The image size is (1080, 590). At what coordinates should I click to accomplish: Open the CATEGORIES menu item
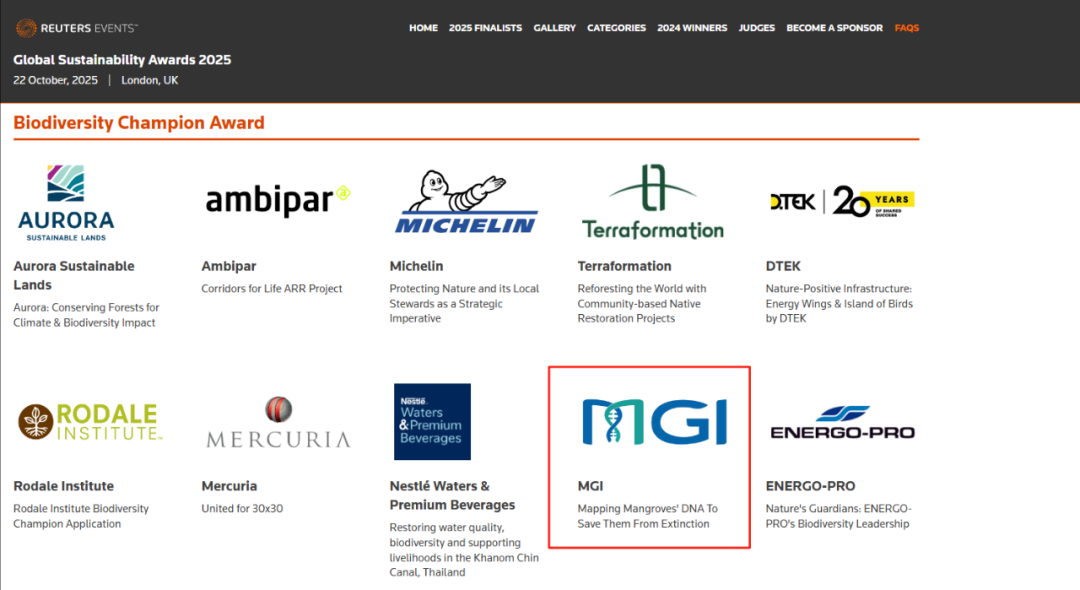click(616, 28)
